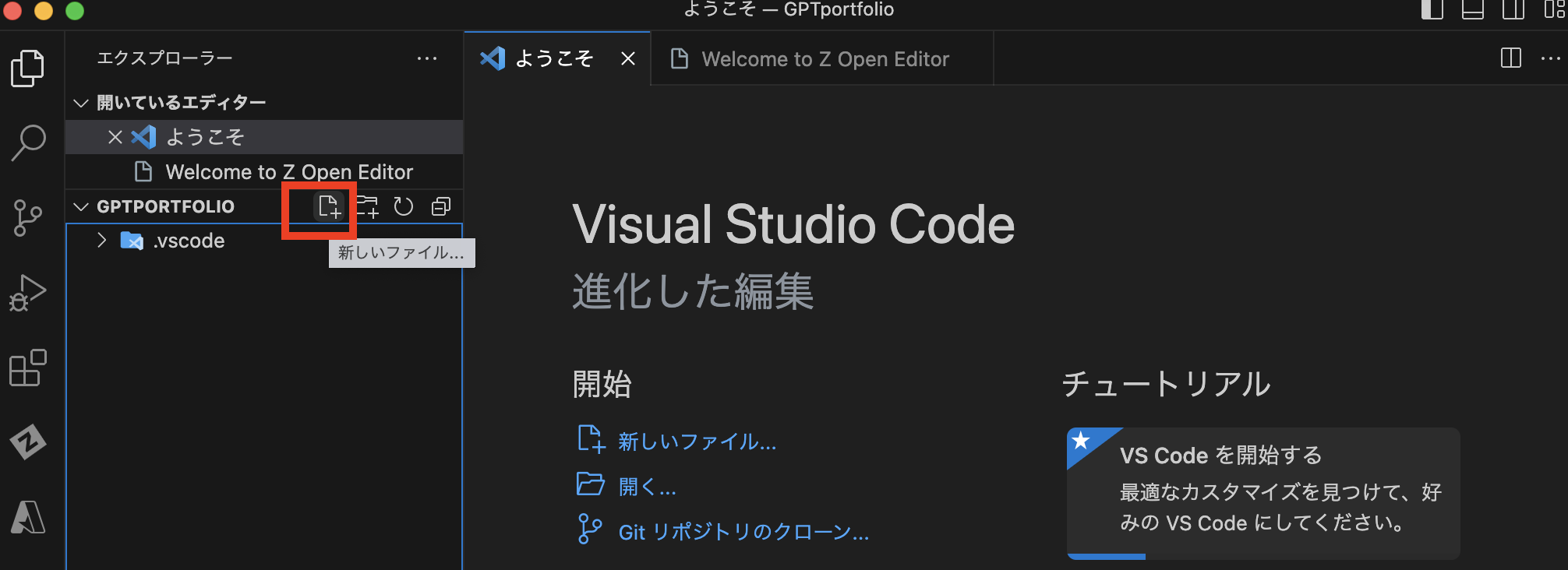Toggle the bottom panel visibility

coord(1473,10)
